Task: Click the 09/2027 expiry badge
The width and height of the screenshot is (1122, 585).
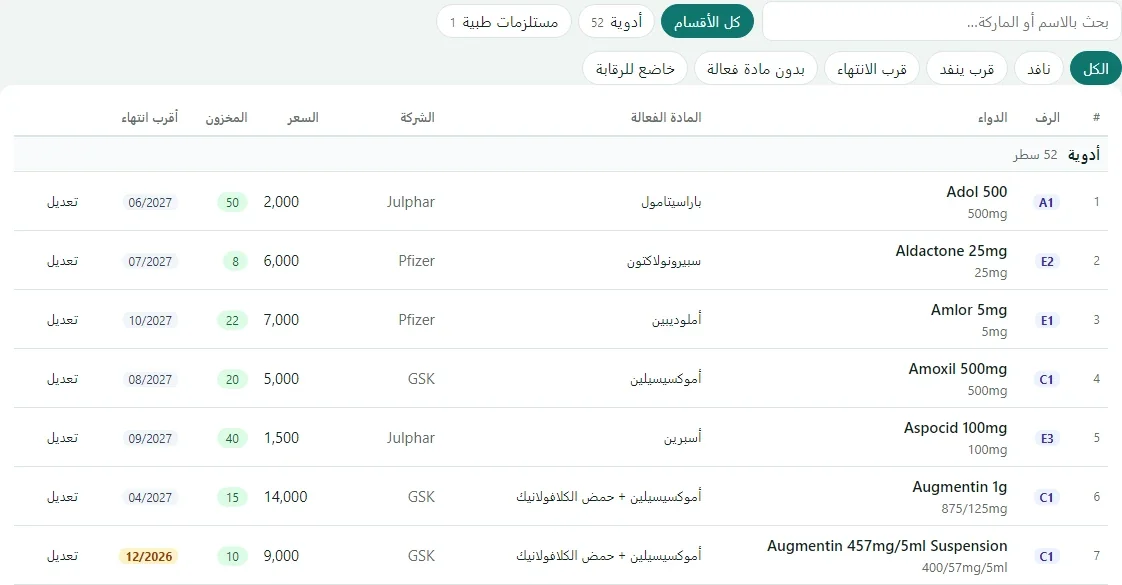Action: point(150,438)
